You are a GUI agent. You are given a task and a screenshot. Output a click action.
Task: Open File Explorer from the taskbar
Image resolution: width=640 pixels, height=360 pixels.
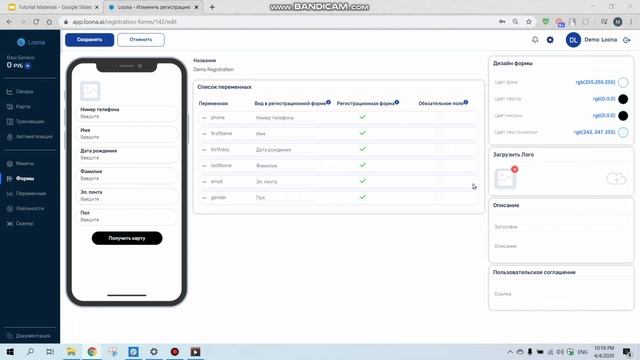coord(71,351)
